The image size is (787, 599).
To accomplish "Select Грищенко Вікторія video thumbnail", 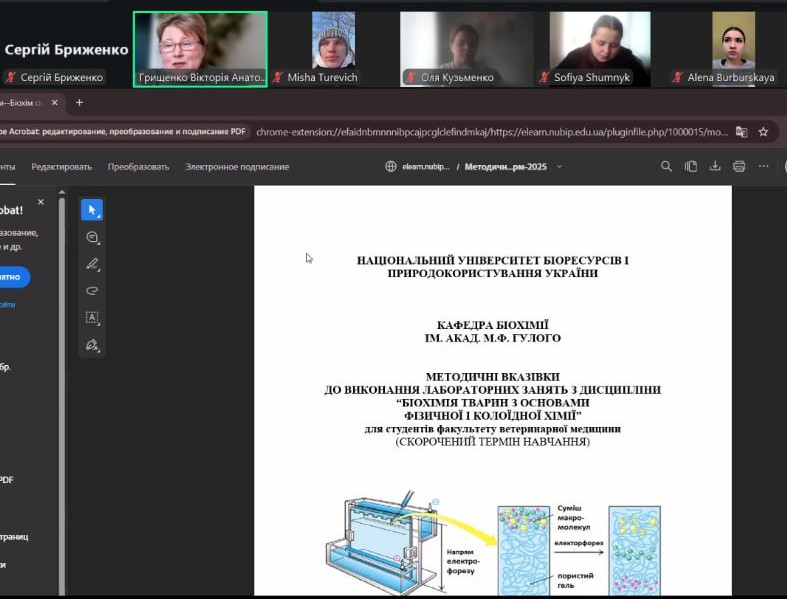I will coord(200,49).
